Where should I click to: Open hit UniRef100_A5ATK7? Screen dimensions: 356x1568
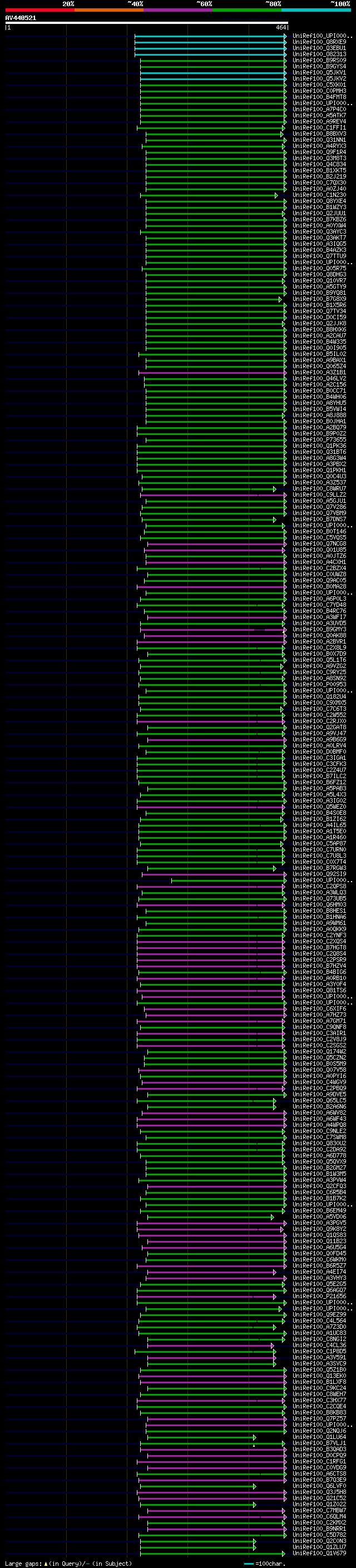[319, 116]
